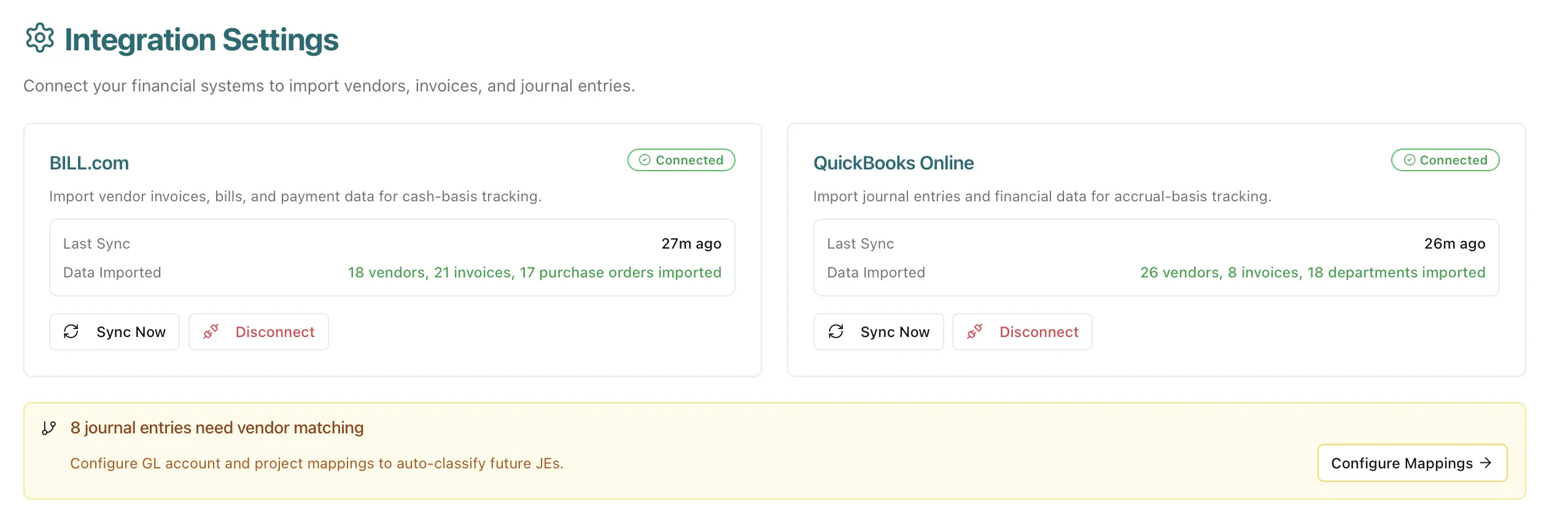
Task: Click the arrow in the Configure Mappings button
Action: coord(1486,463)
